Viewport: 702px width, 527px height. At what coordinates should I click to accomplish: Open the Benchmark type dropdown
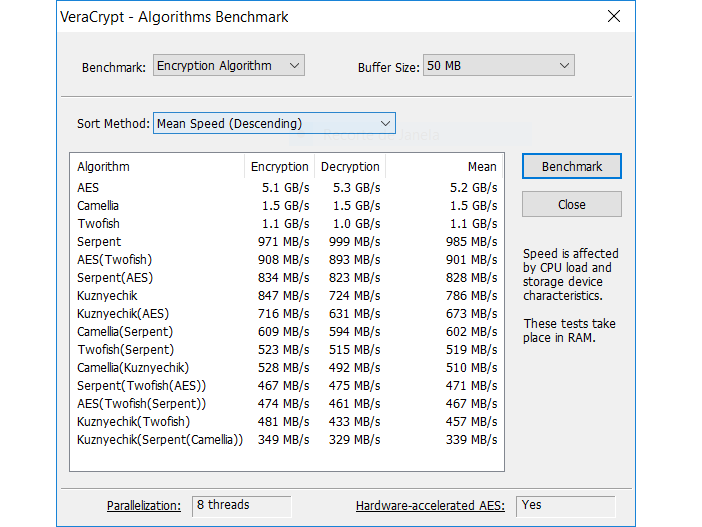pyautogui.click(x=229, y=65)
